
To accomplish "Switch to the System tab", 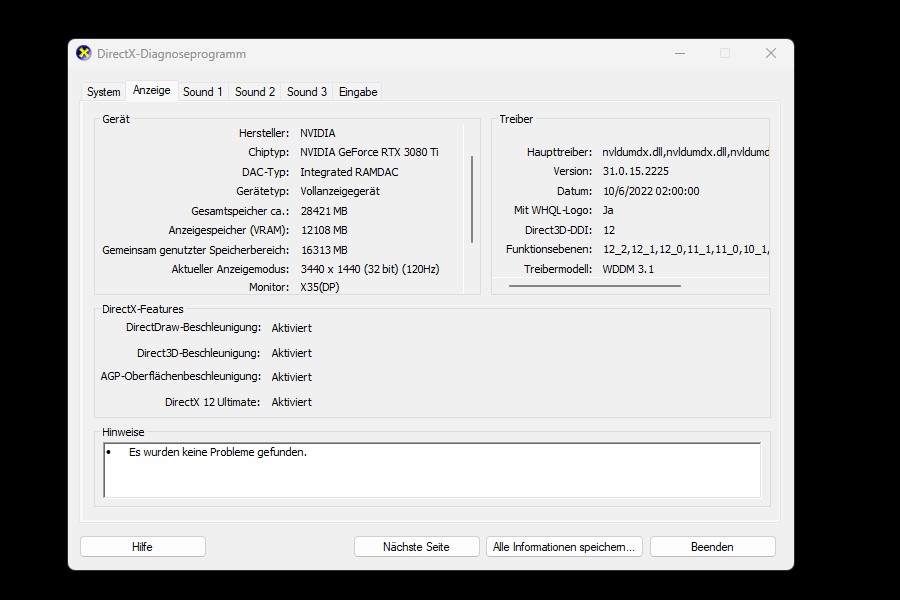I will [103, 92].
